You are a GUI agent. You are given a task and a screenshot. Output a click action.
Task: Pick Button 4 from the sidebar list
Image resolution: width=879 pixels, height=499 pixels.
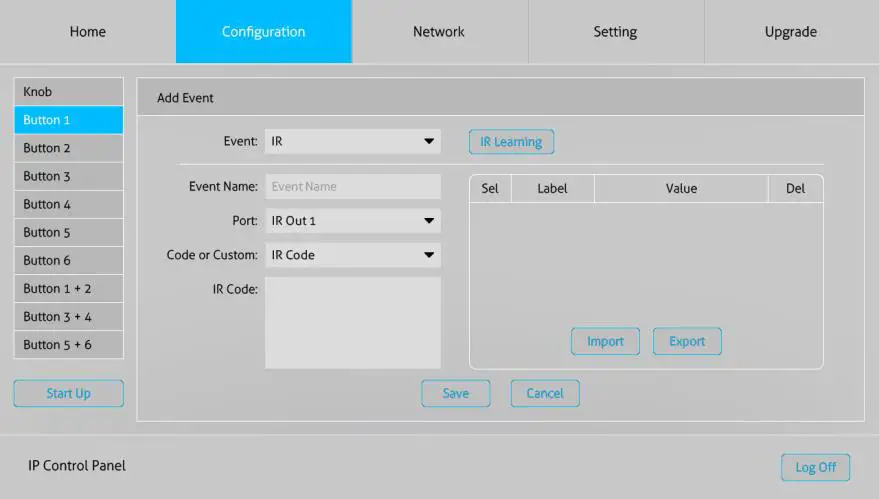click(x=68, y=204)
